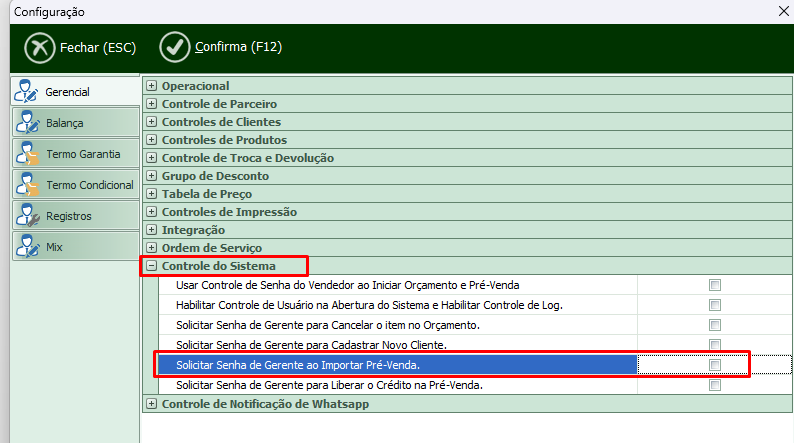Viewport: 794px width, 443px height.
Task: Expand the Controles de Impressão section
Action: coord(151,212)
